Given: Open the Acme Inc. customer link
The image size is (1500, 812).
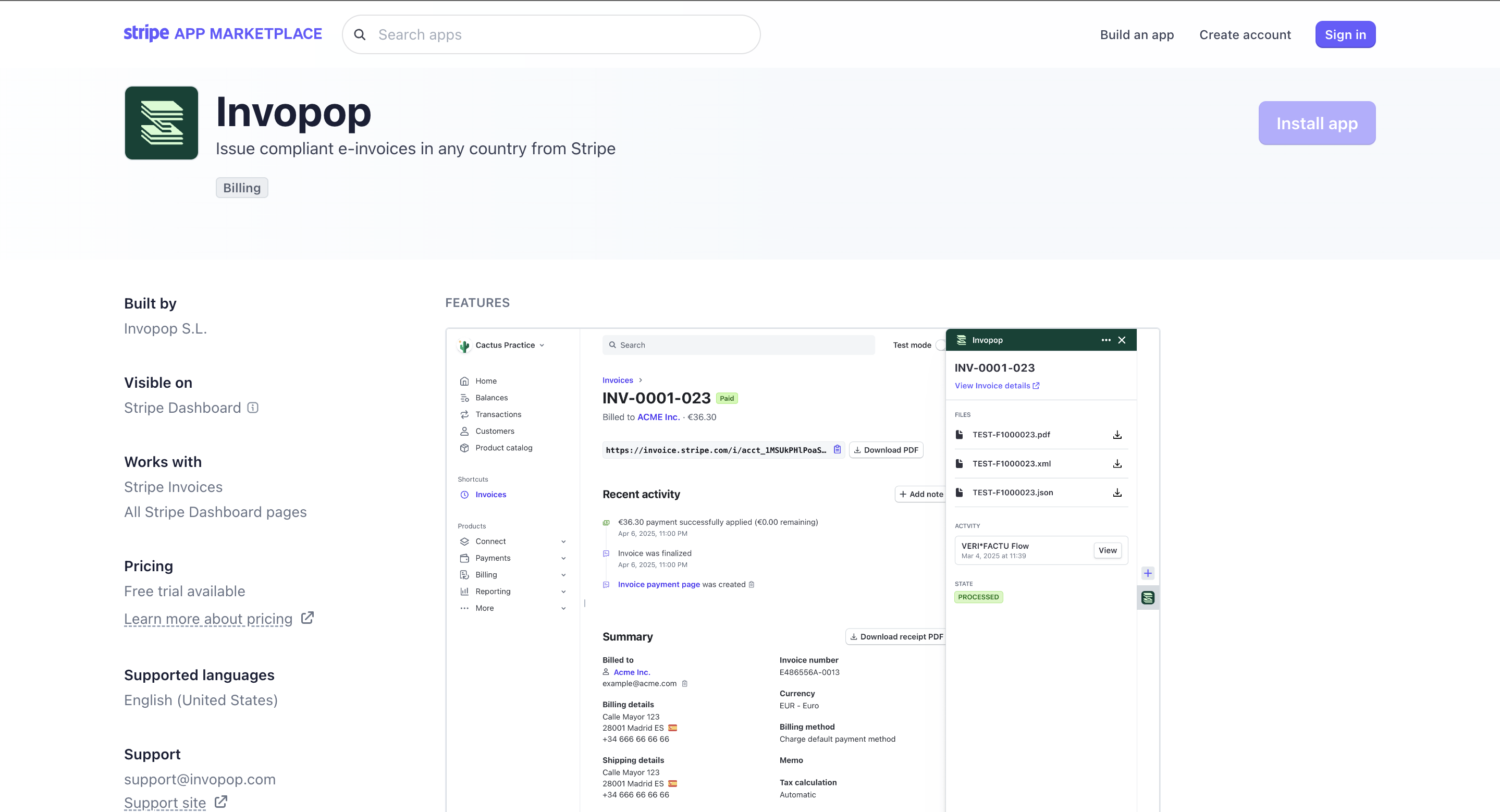Looking at the screenshot, I should coord(632,672).
